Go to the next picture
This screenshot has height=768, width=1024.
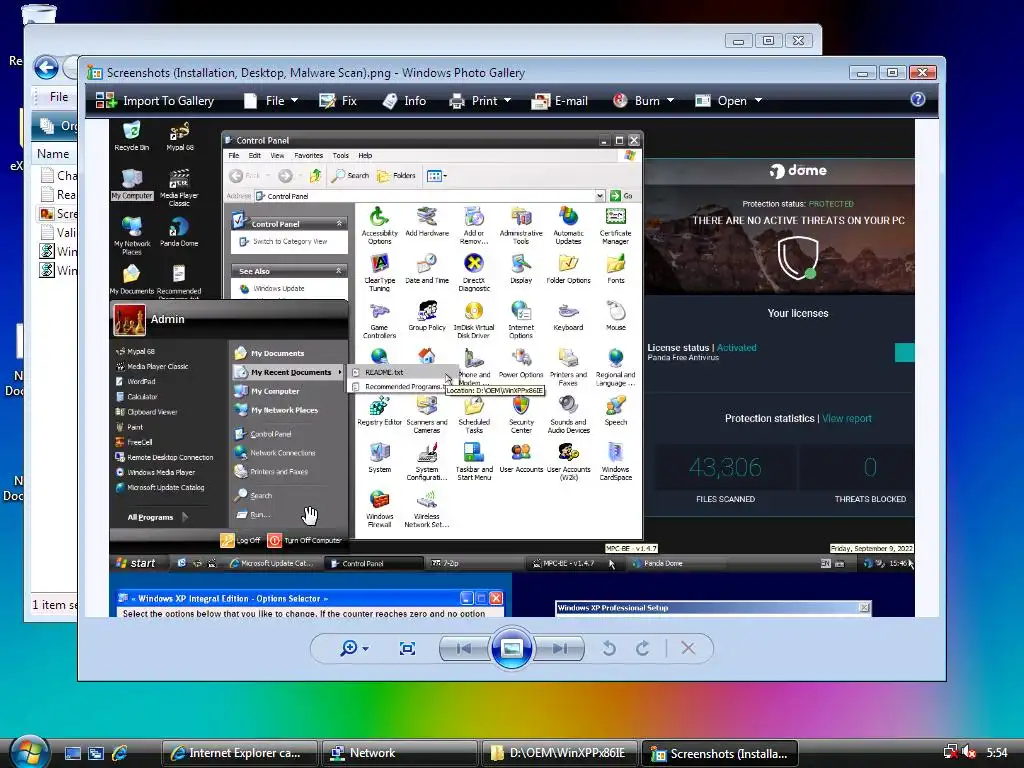coord(559,648)
